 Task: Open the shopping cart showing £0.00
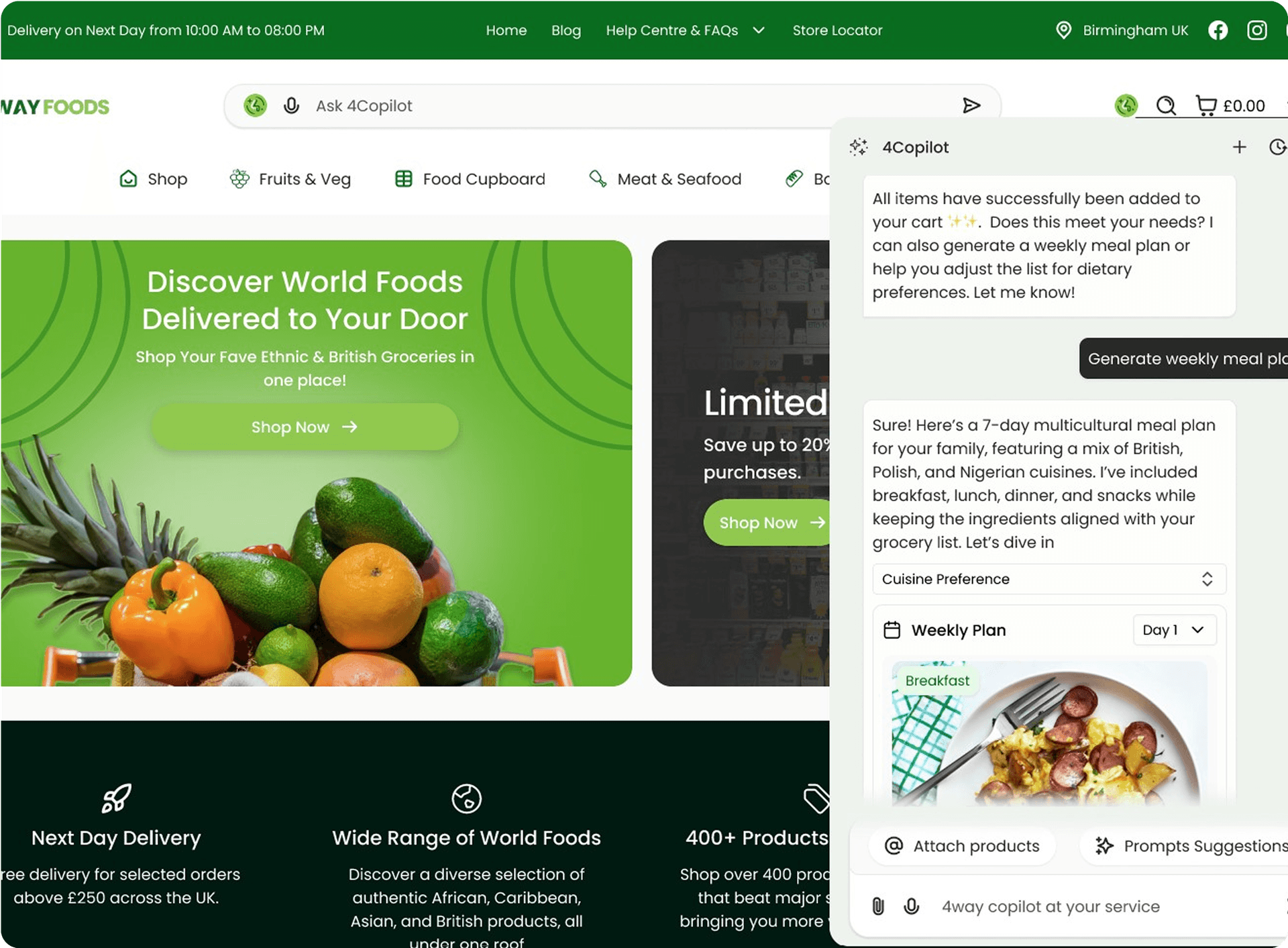point(1230,105)
